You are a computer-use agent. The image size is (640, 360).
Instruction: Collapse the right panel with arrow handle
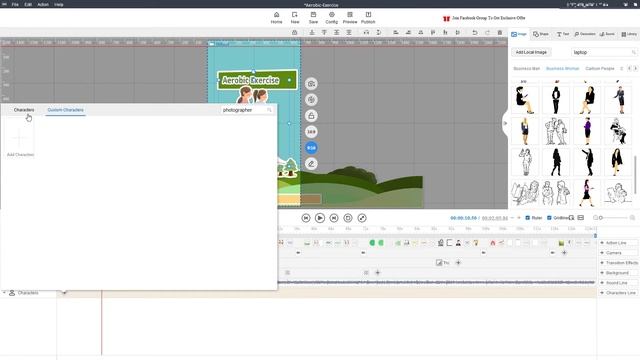click(505, 123)
